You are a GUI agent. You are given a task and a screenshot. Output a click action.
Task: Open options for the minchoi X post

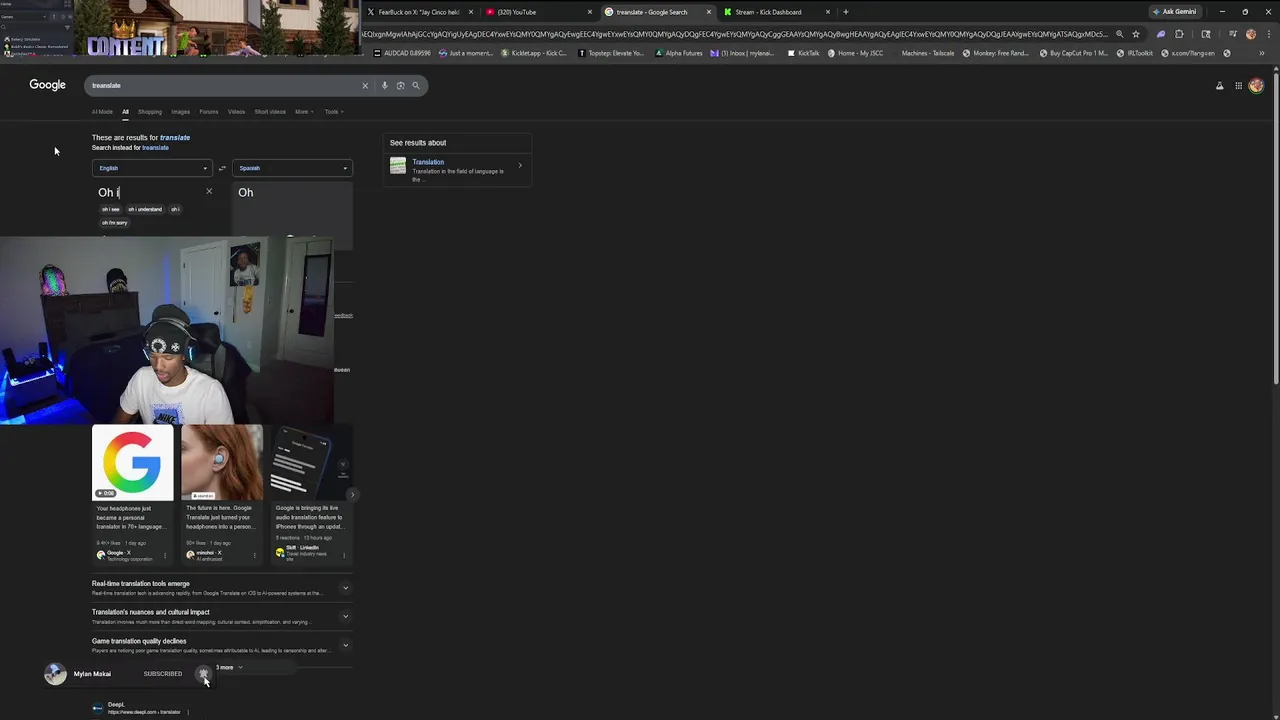click(x=254, y=555)
